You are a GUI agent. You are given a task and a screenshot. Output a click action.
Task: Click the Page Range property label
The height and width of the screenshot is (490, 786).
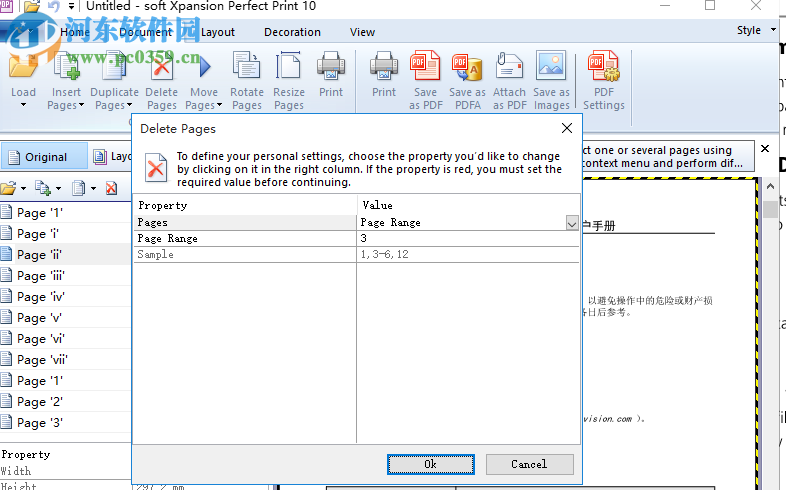click(167, 238)
